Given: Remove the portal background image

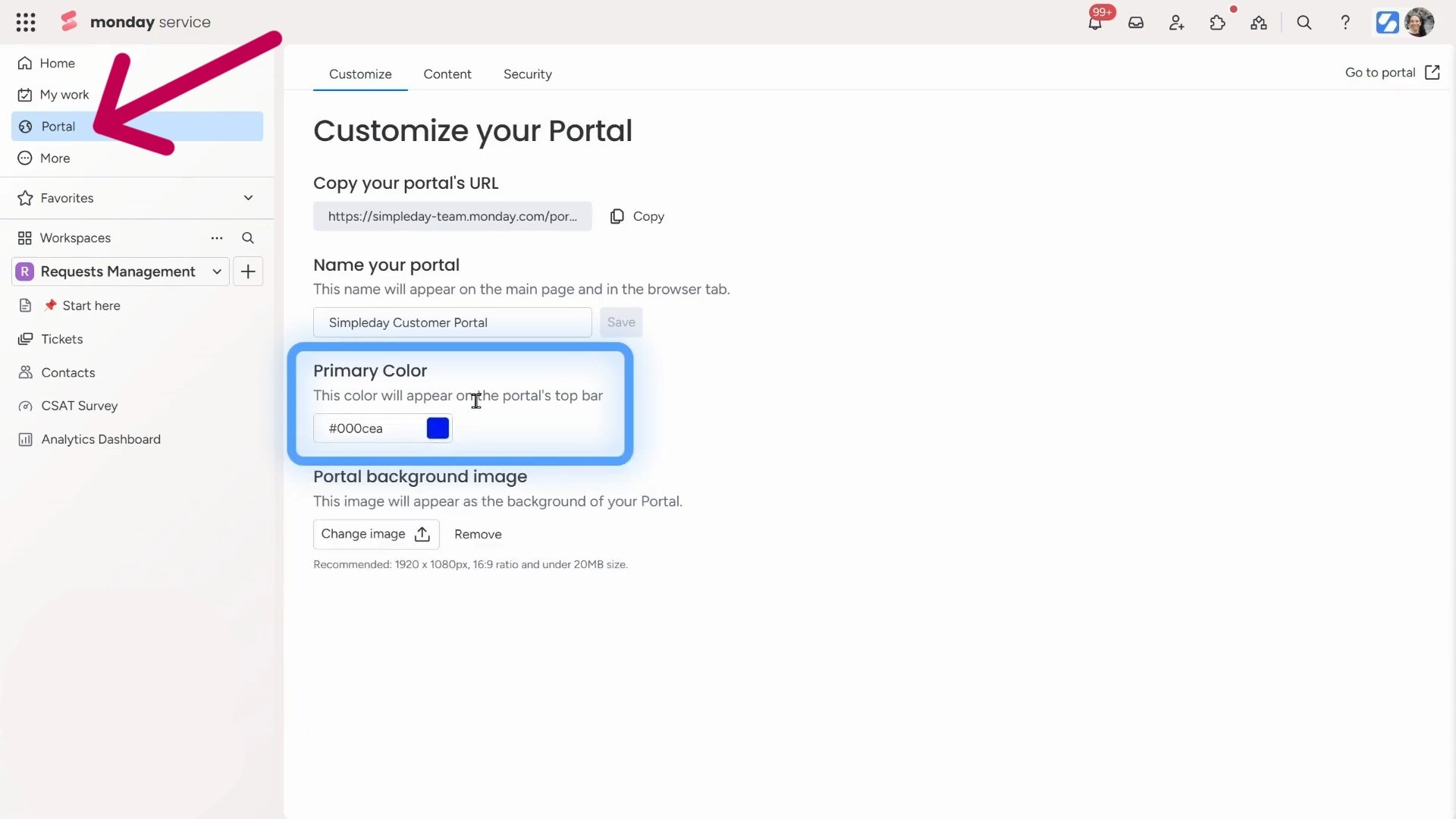Looking at the screenshot, I should [478, 535].
